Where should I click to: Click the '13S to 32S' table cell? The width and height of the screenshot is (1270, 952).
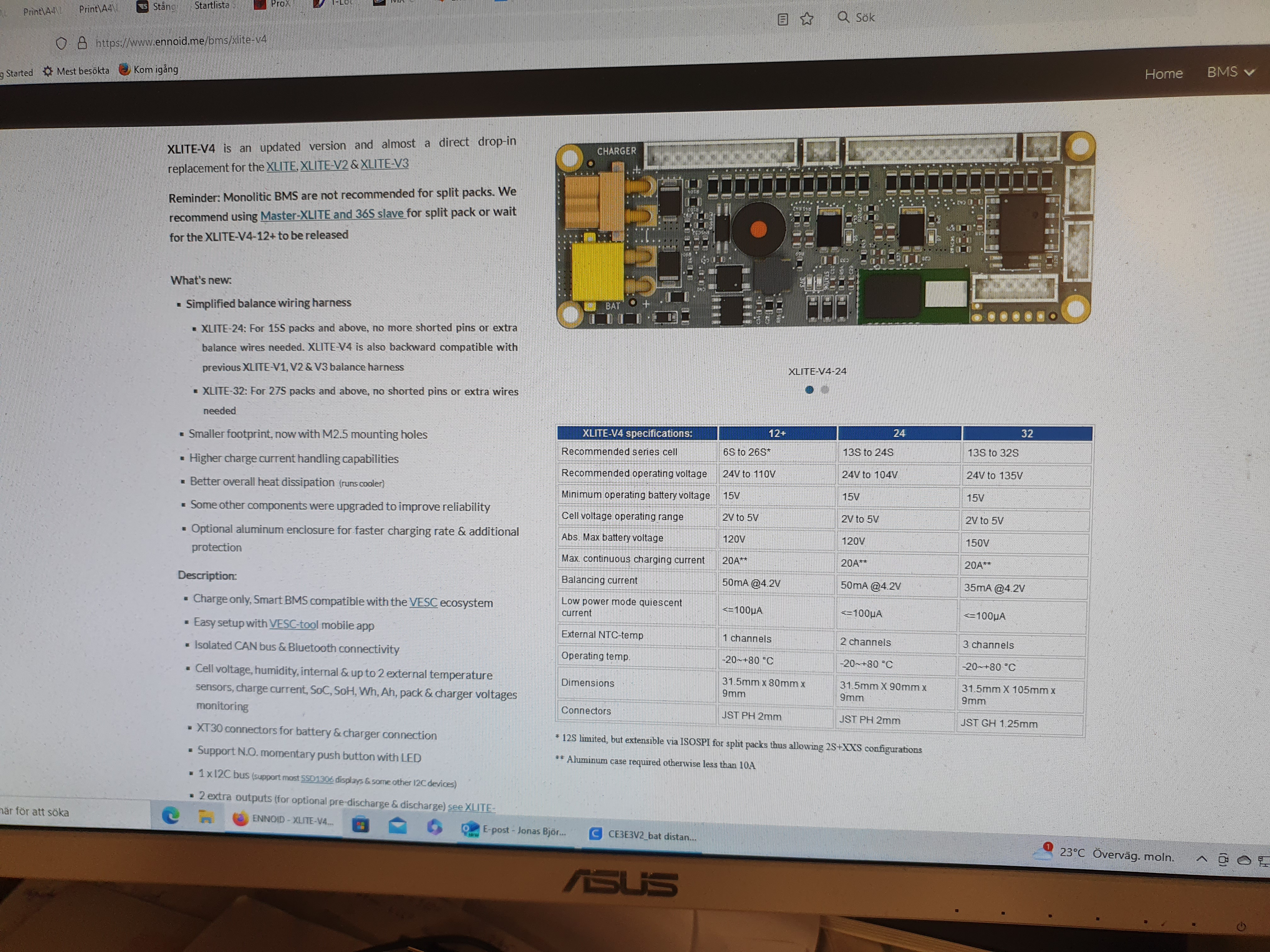tap(1027, 453)
